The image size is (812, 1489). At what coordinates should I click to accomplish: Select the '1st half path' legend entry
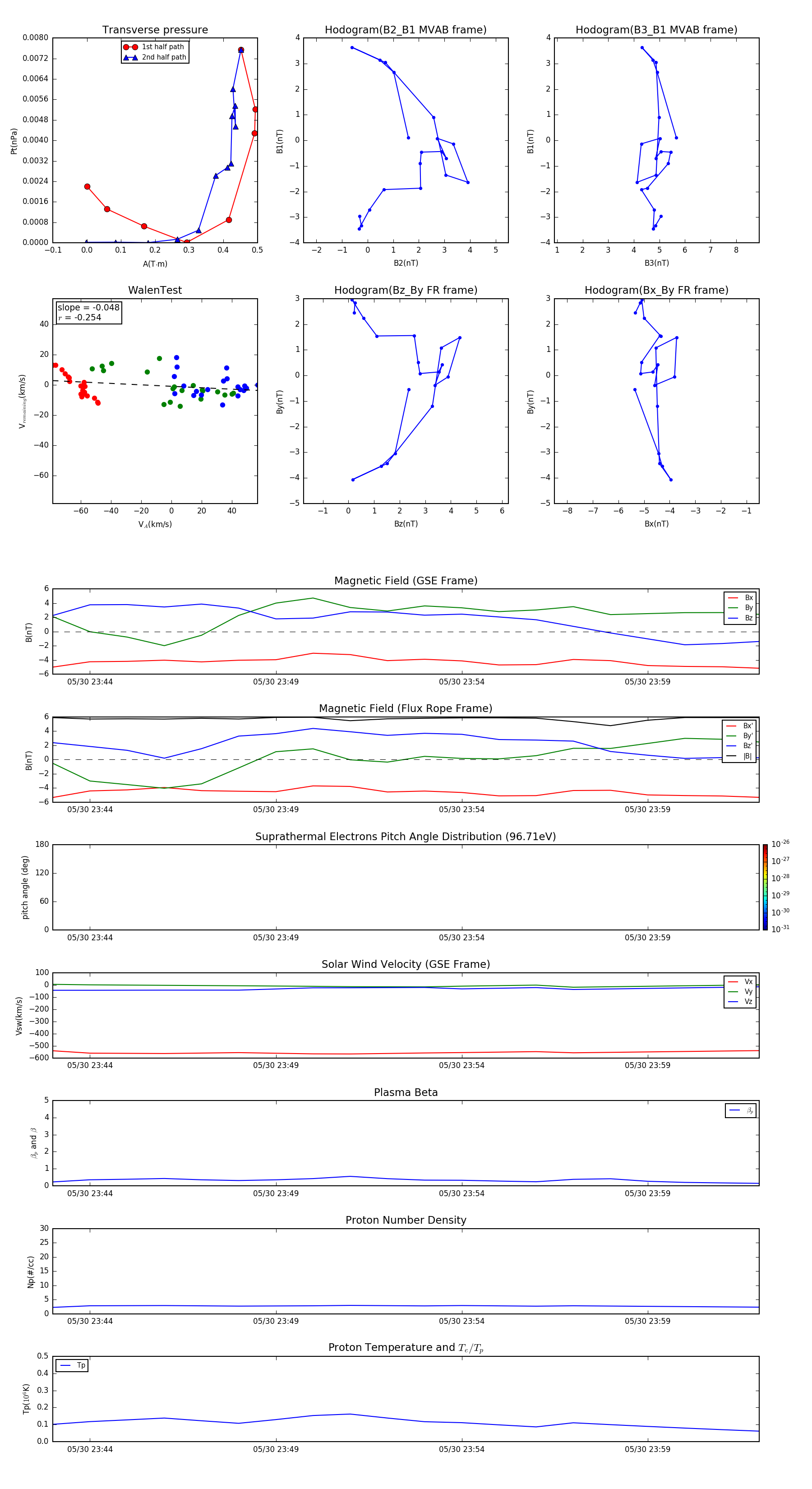point(155,47)
